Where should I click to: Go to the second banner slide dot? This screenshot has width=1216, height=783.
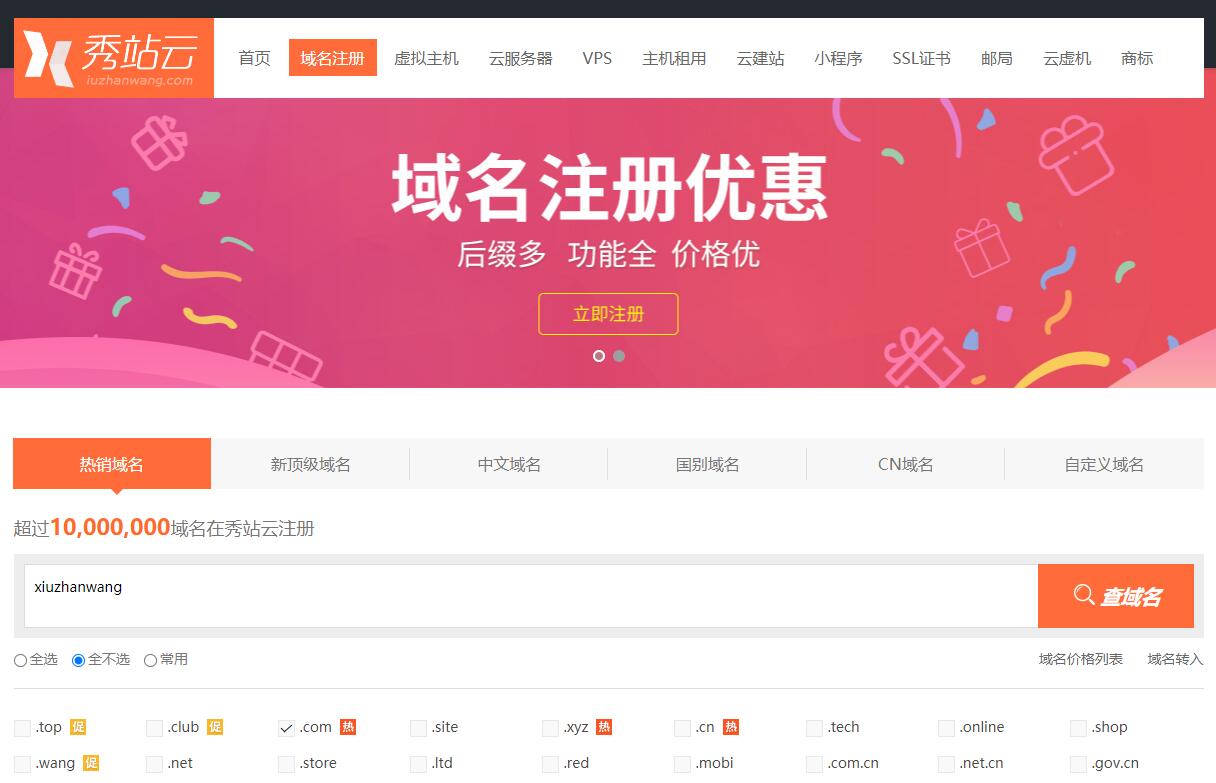tap(619, 356)
